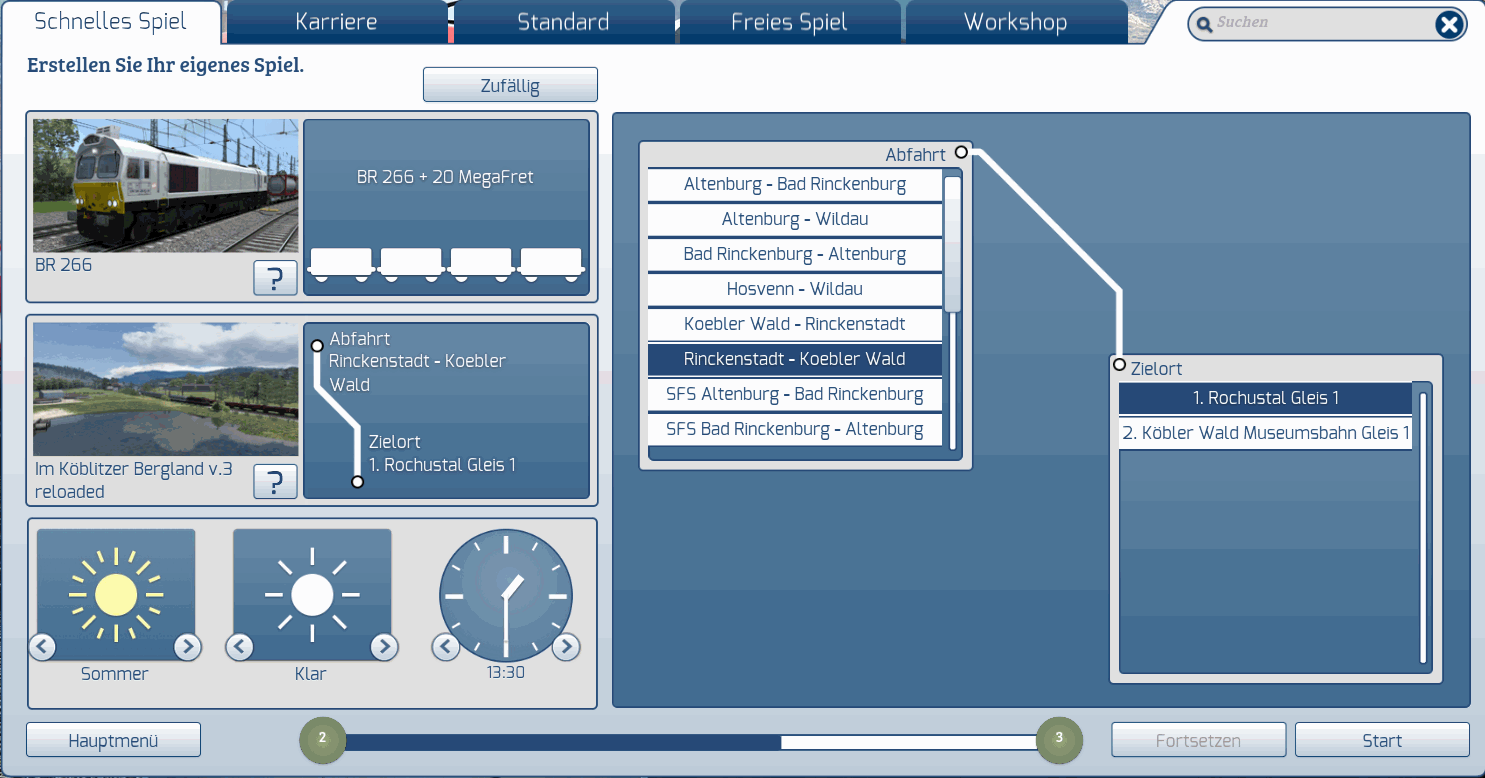Select next weather right of Klar

385,647
